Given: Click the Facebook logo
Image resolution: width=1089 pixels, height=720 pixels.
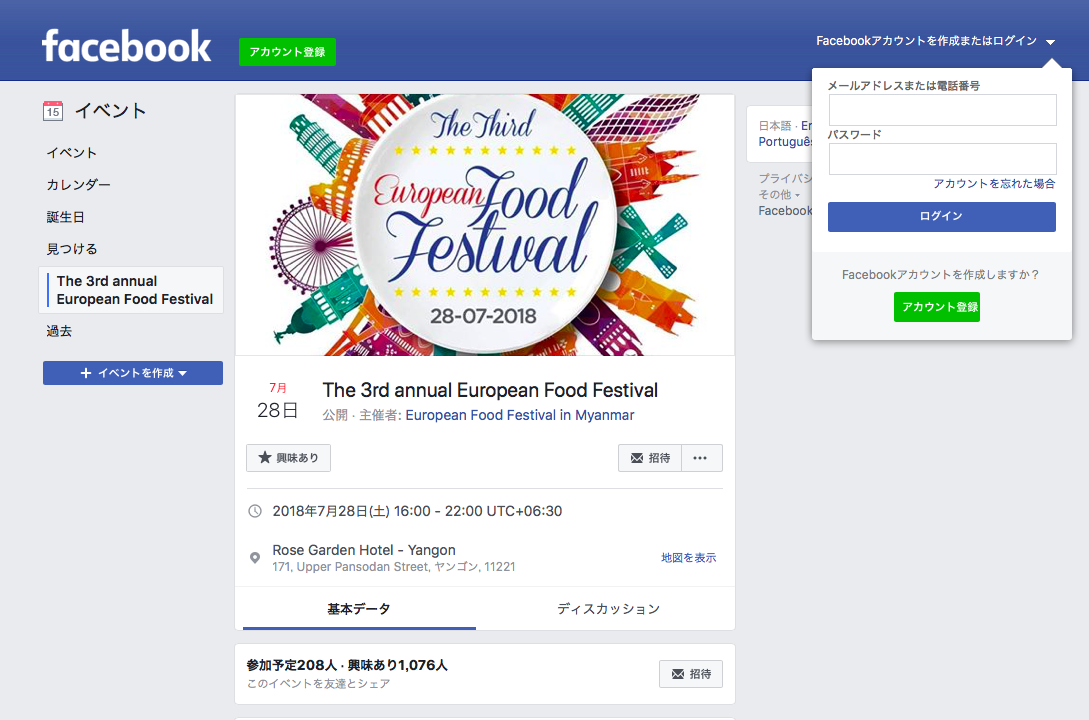Looking at the screenshot, I should click(x=126, y=46).
